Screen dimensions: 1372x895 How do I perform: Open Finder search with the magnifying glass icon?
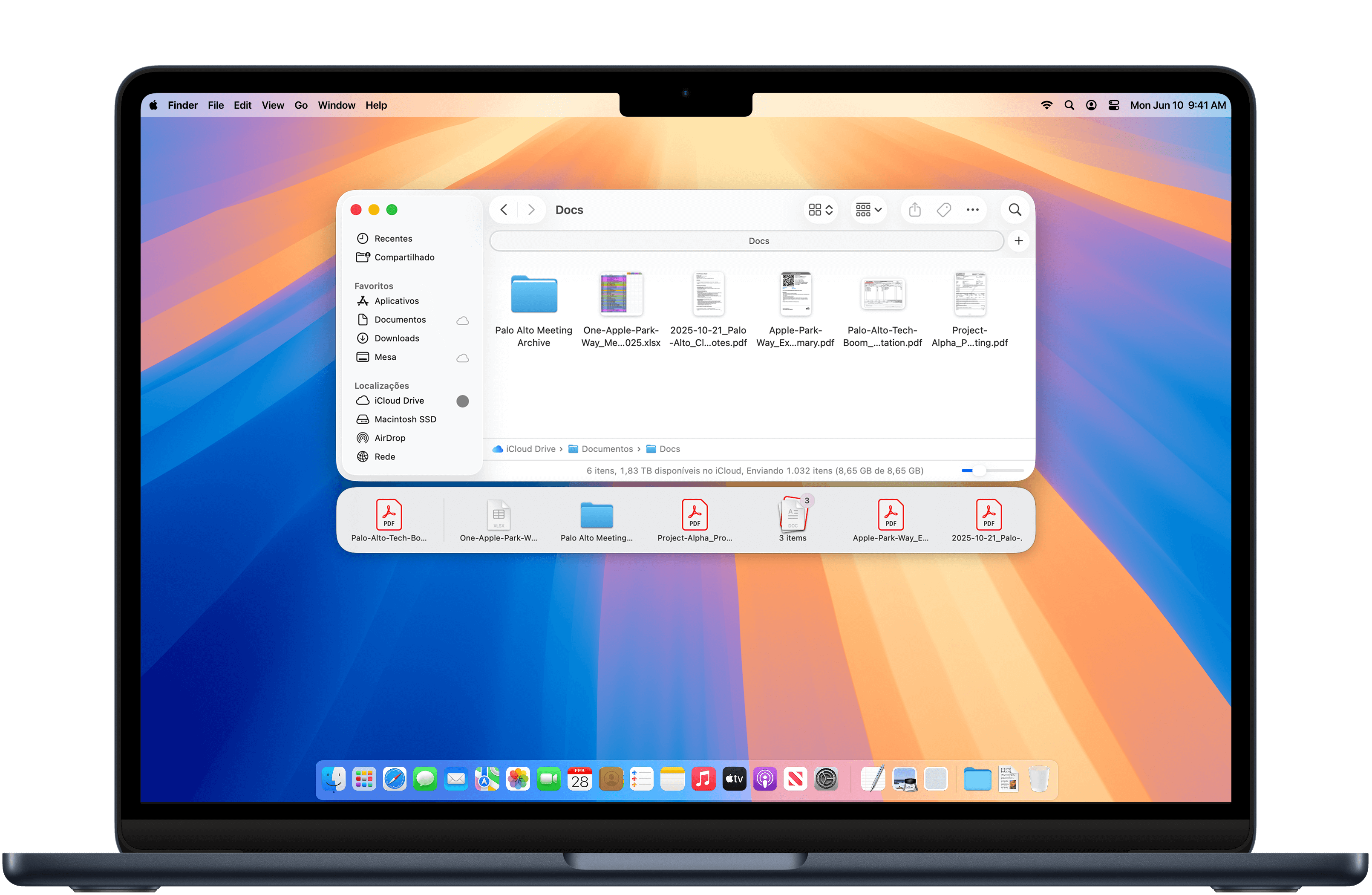[x=1015, y=209]
